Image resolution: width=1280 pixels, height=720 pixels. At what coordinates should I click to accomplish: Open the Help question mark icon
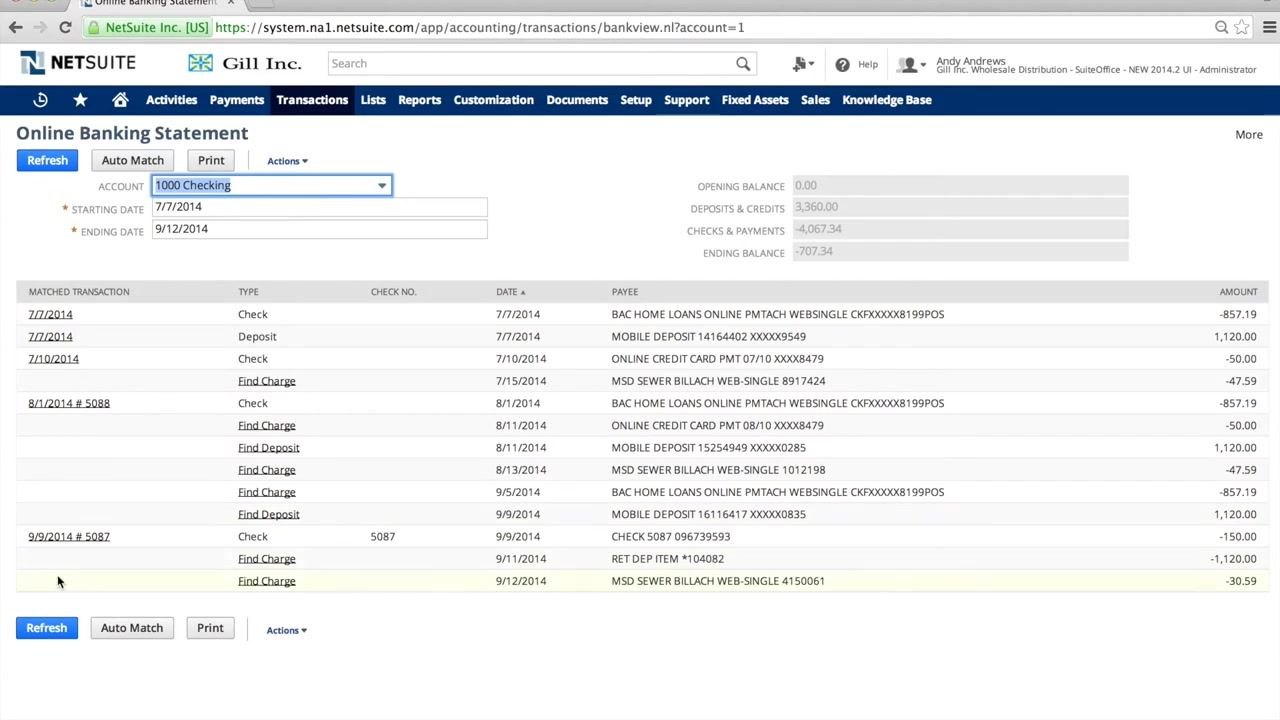point(842,64)
